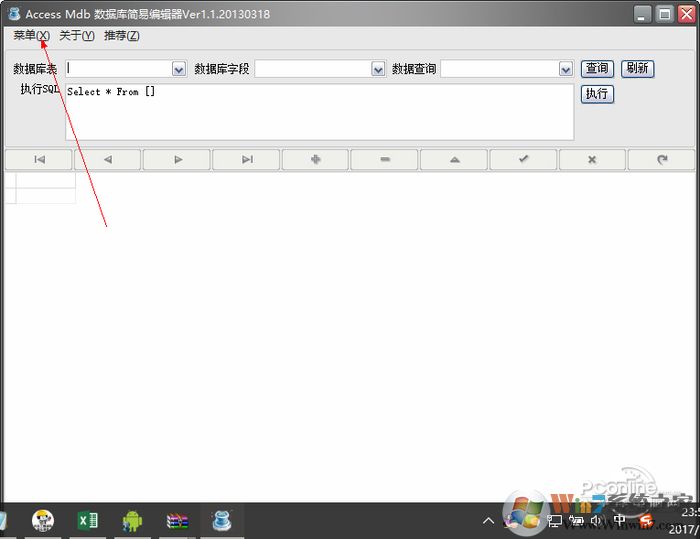
Task: Open the 关于(Y) menu
Action: [77, 35]
